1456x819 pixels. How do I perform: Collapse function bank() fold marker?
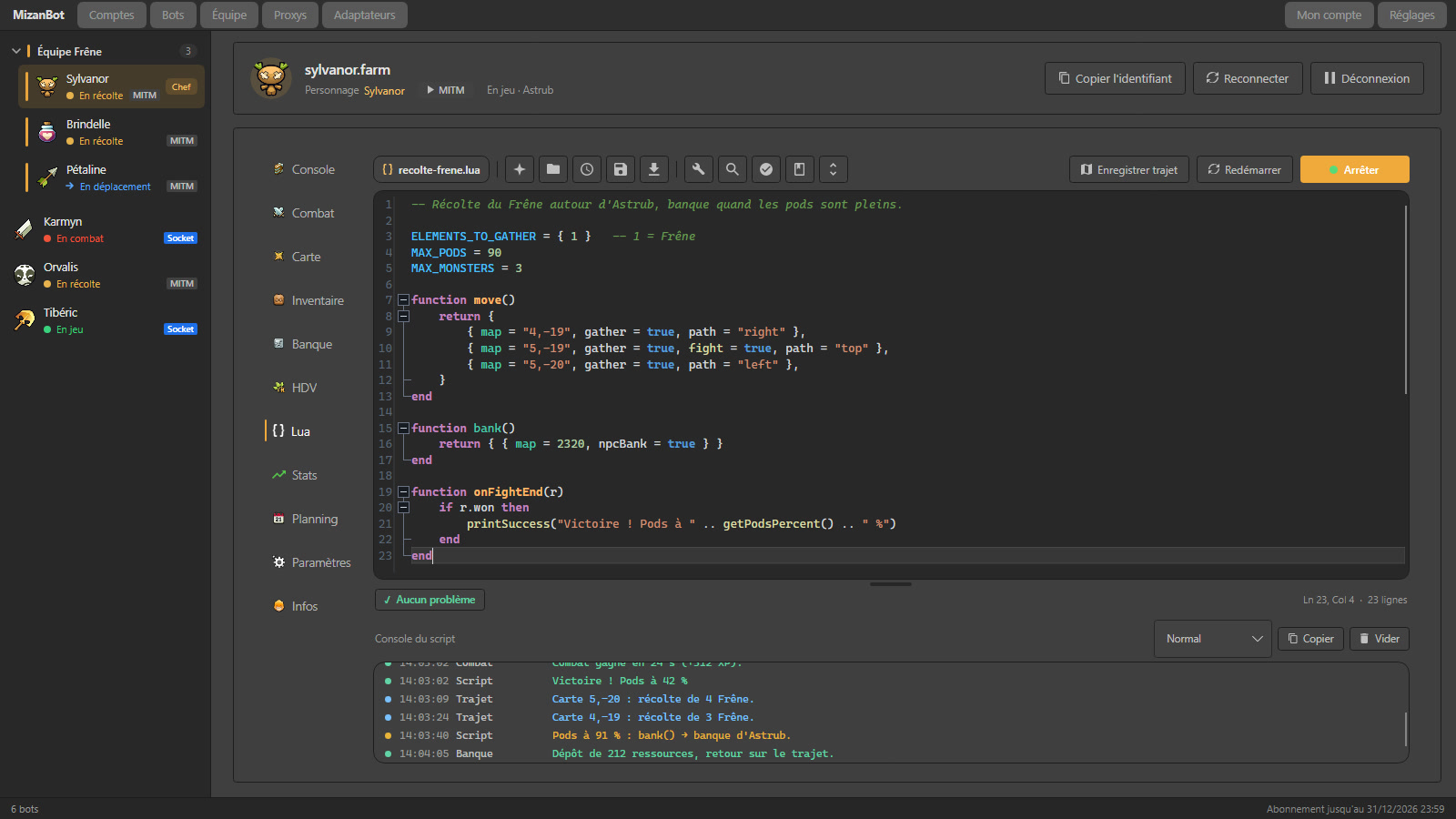403,429
